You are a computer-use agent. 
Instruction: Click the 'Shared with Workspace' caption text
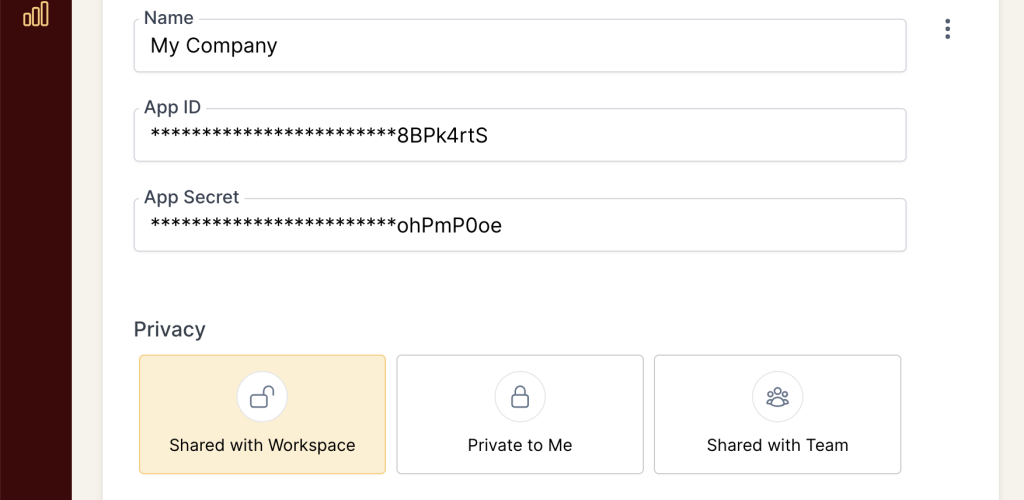[x=262, y=445]
